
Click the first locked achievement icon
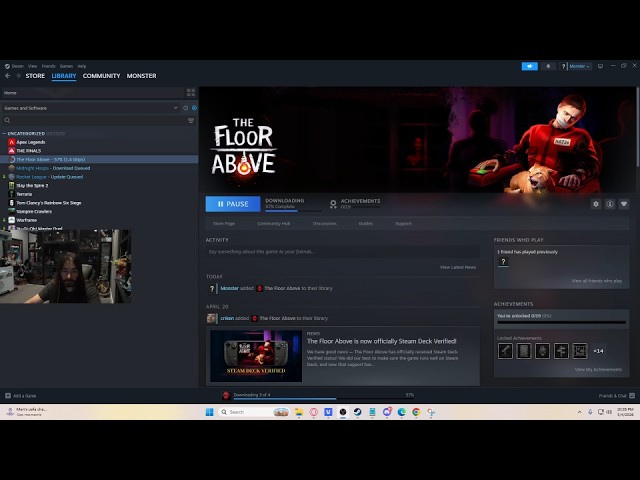(x=505, y=351)
